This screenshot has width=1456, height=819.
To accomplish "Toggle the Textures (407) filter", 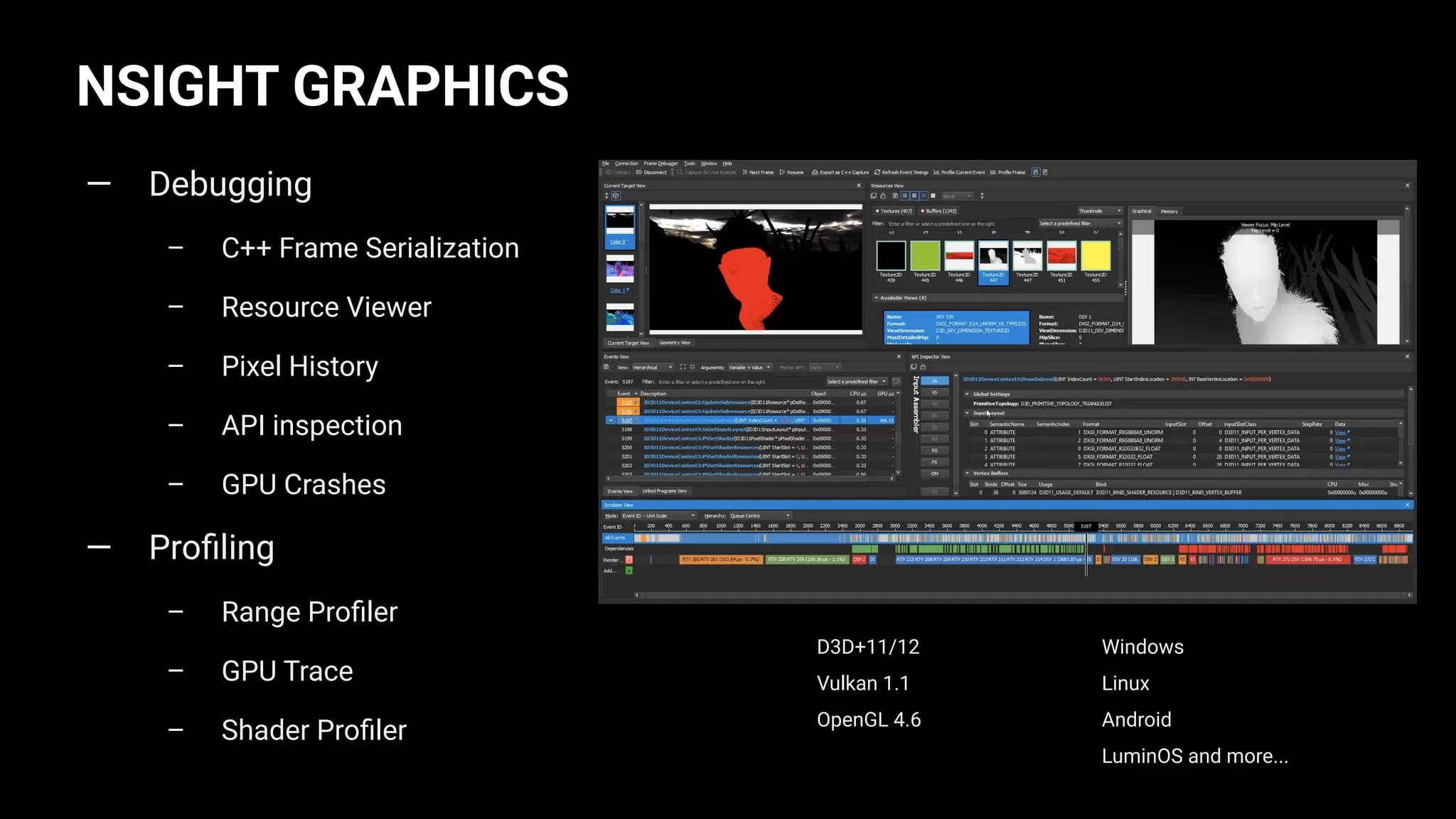I will 894,211.
